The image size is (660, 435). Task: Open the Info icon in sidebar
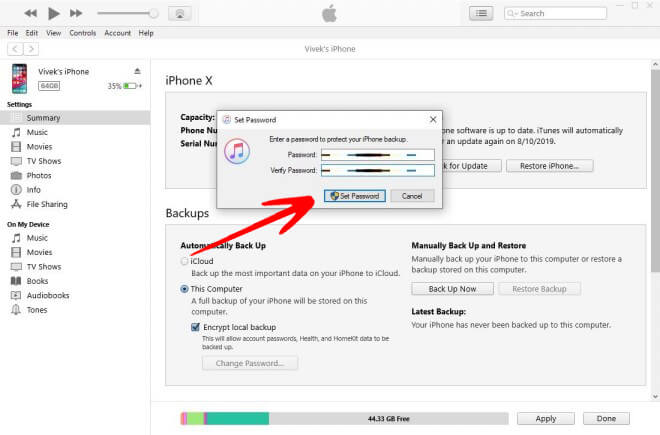click(x=16, y=189)
